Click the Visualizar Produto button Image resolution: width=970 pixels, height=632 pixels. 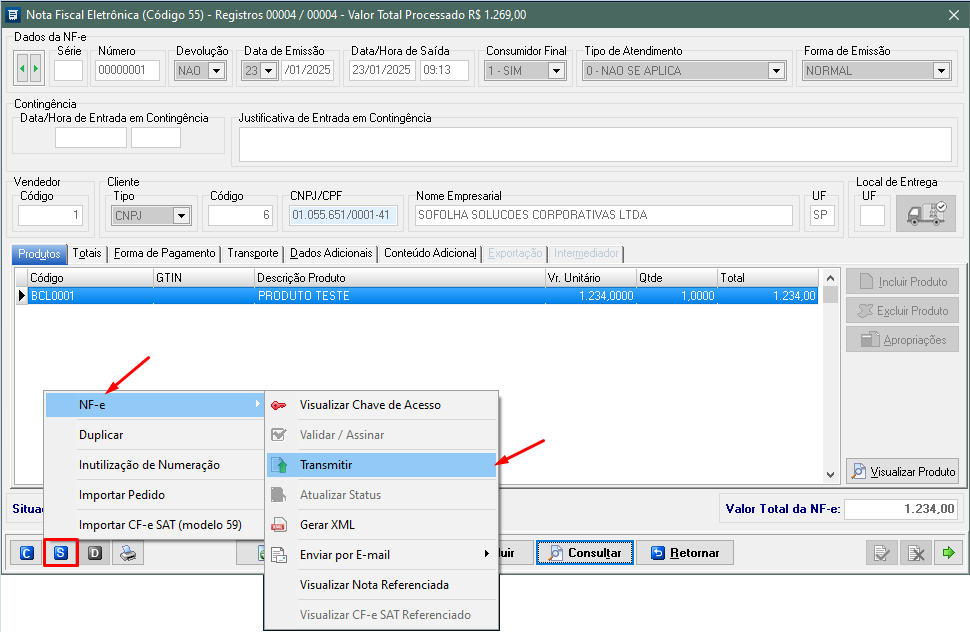(x=903, y=472)
